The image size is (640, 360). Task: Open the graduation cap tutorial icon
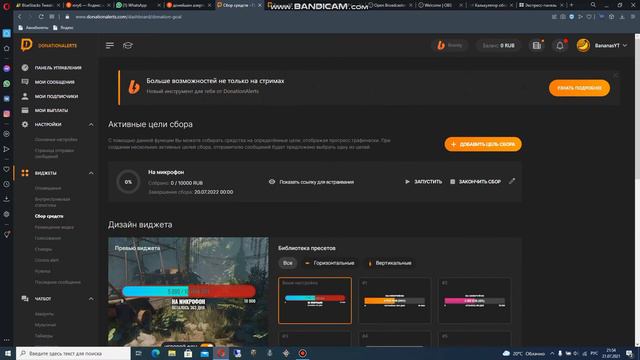[128, 45]
